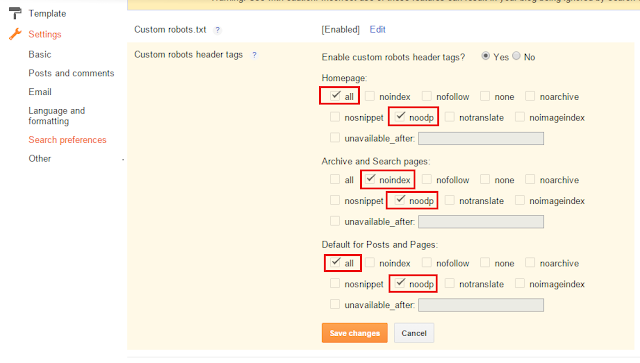The width and height of the screenshot is (640, 363).
Task: Toggle Posts and Pages noindex checkbox
Action: pos(370,263)
